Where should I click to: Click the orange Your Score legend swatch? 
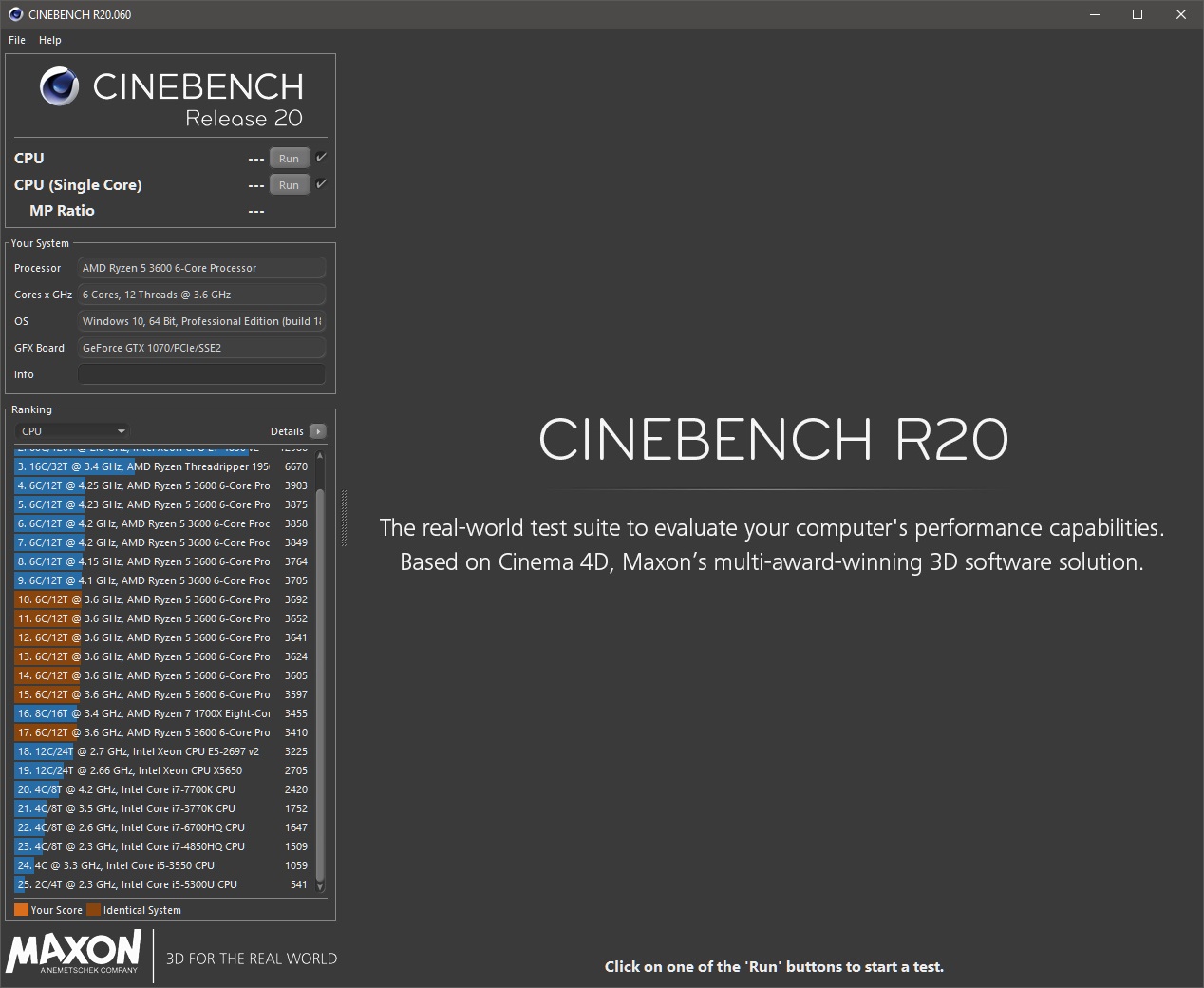(x=21, y=910)
